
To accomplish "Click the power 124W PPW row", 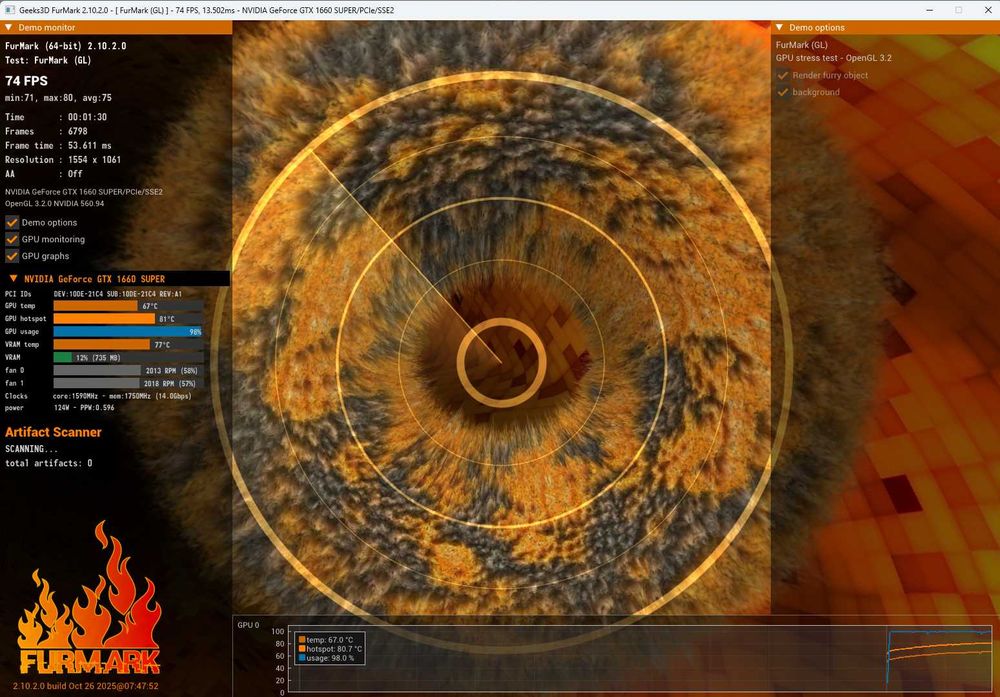I will (x=60, y=407).
